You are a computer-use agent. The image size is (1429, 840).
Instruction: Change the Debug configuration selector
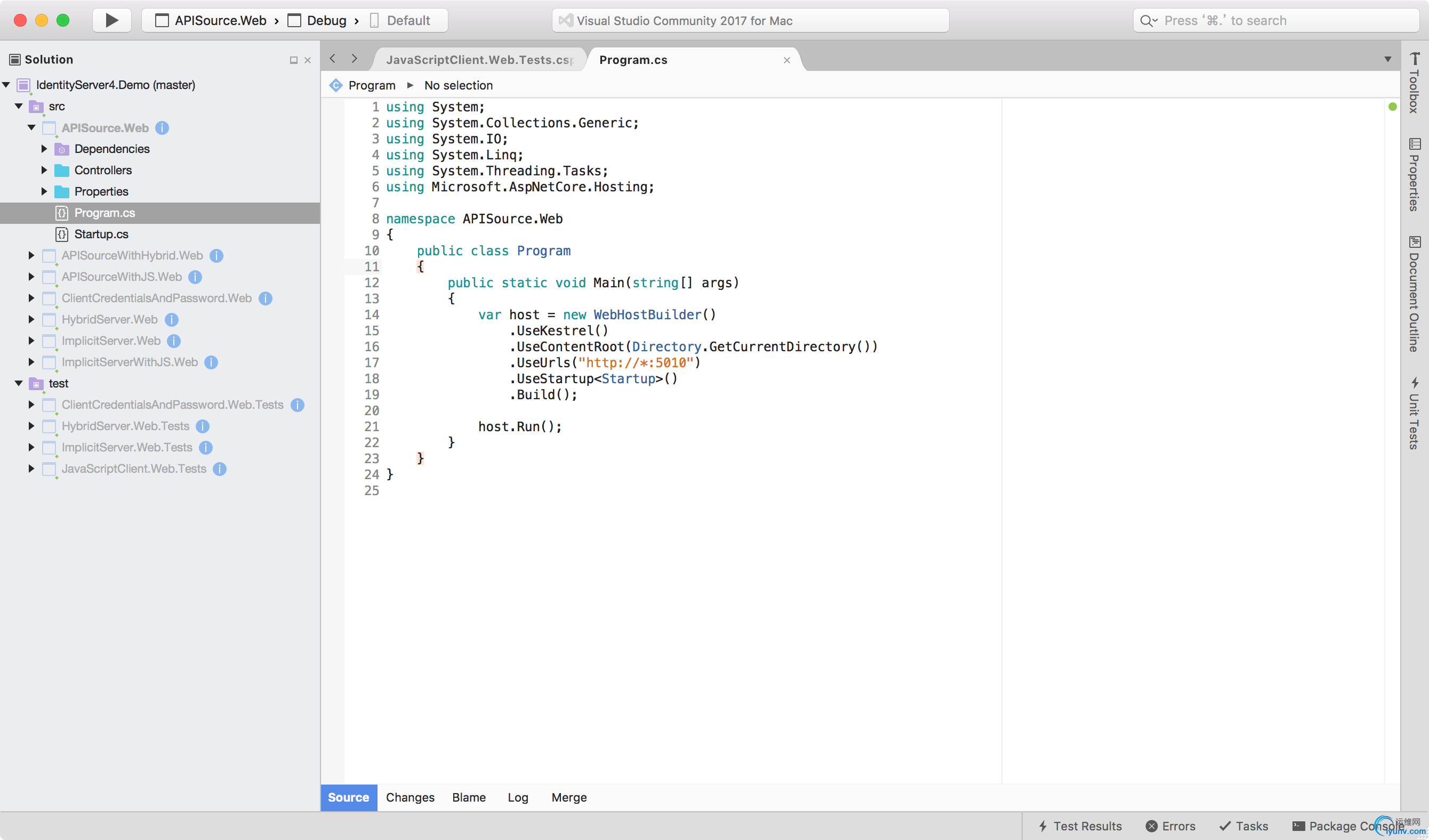click(x=317, y=20)
